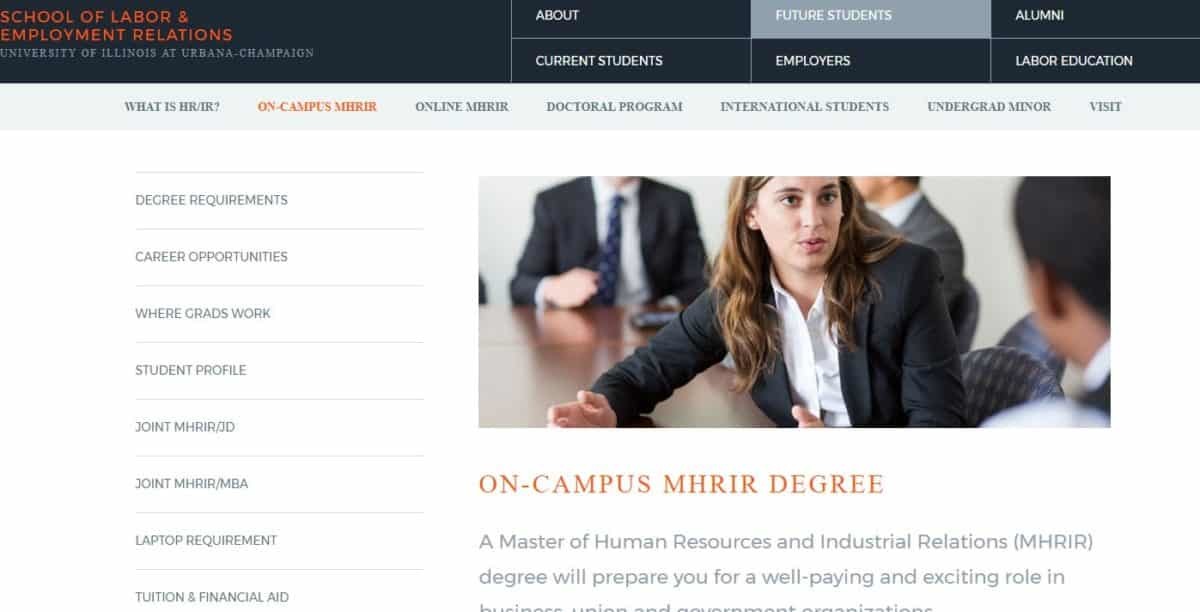
Task: Open the Labor Education section
Action: [x=1095, y=61]
